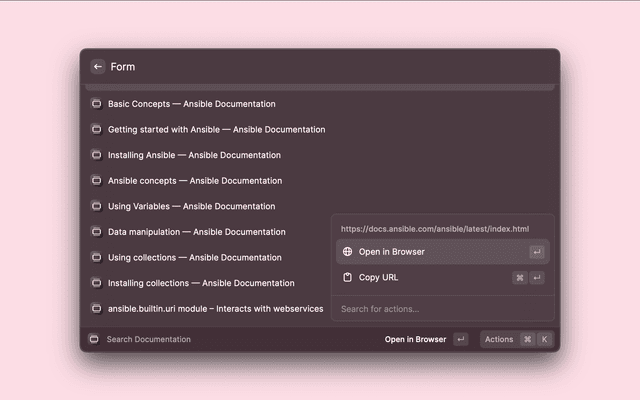
Task: Choose Copy URL in the action menu
Action: (378, 277)
